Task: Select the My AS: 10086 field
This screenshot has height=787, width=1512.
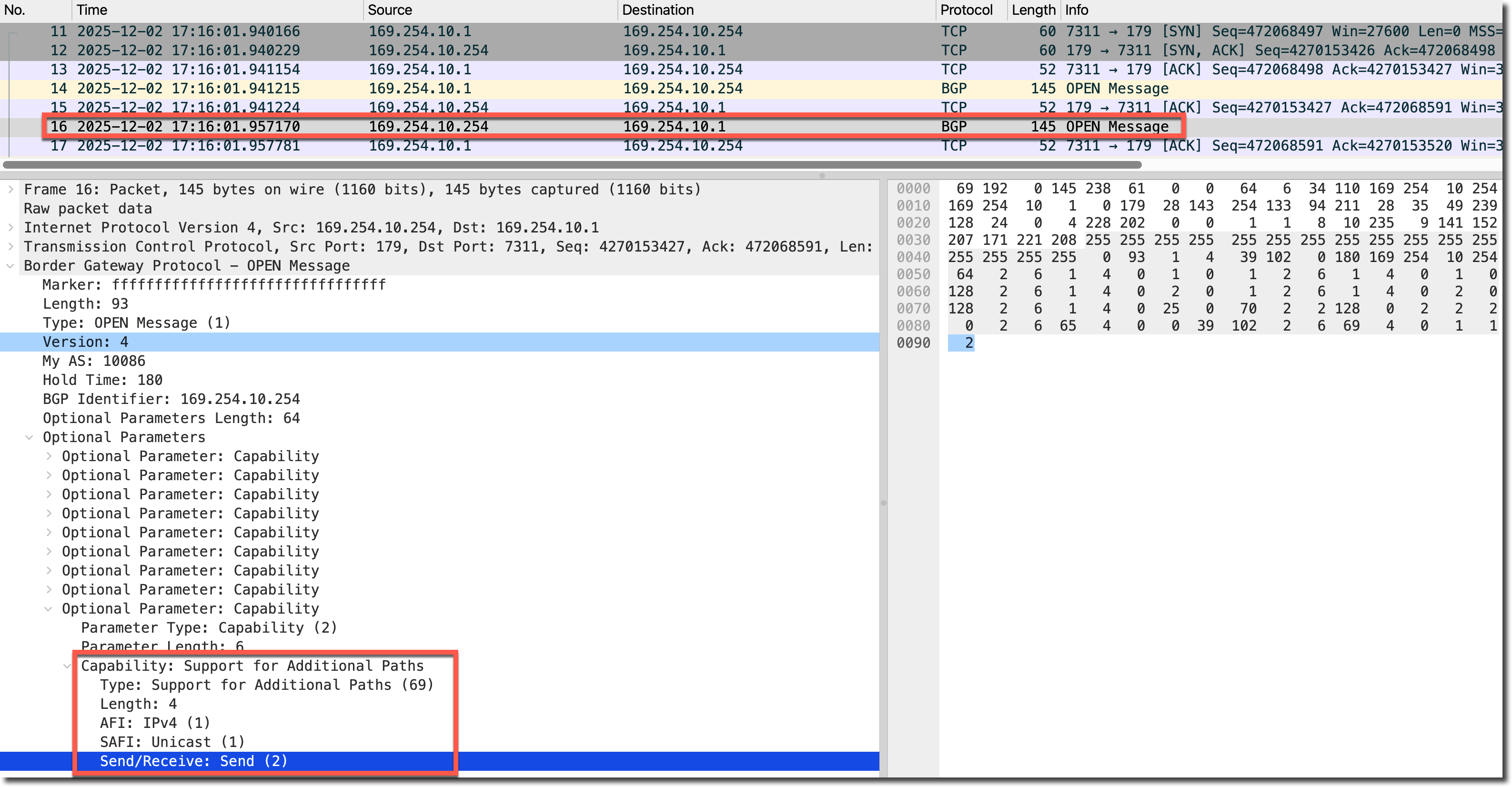Action: 94,361
